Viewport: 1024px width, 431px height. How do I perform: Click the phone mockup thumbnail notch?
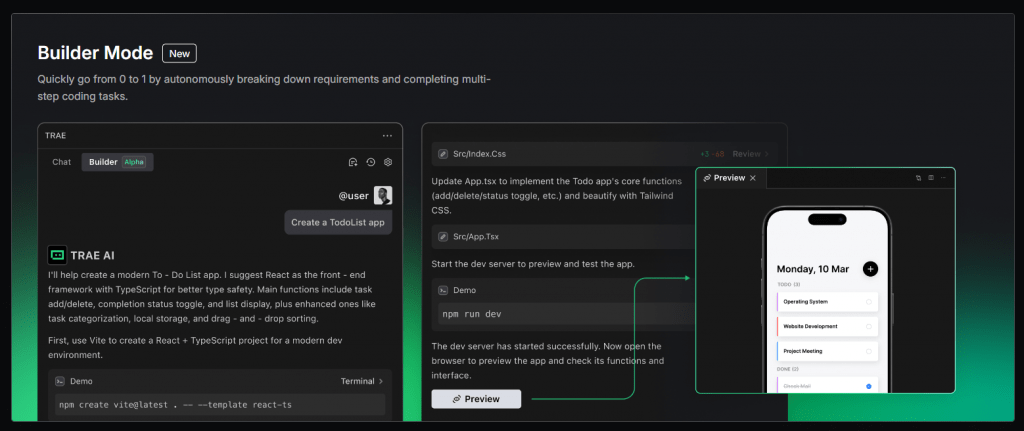pyautogui.click(x=827, y=219)
